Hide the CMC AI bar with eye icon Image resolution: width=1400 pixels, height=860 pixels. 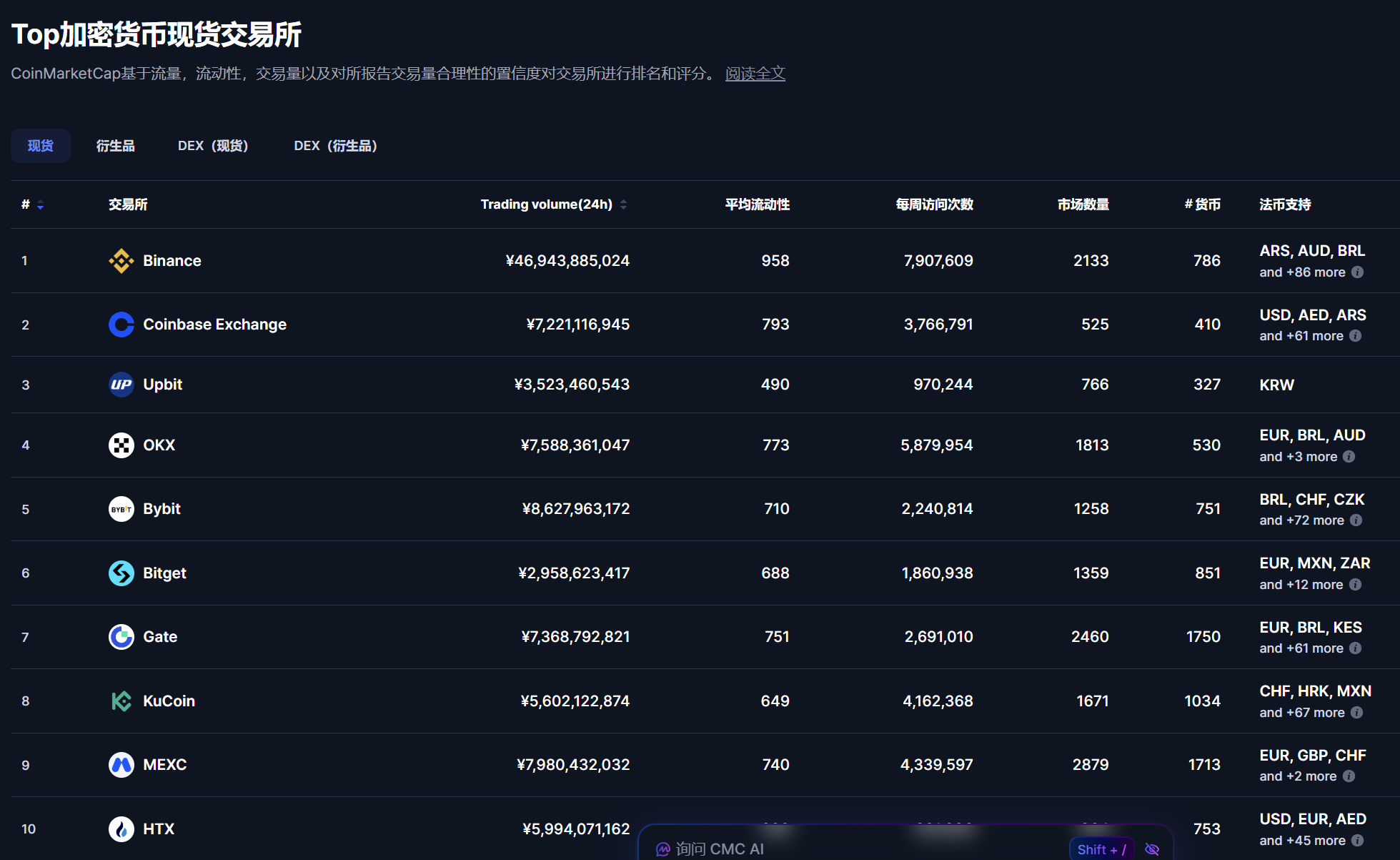click(1152, 849)
